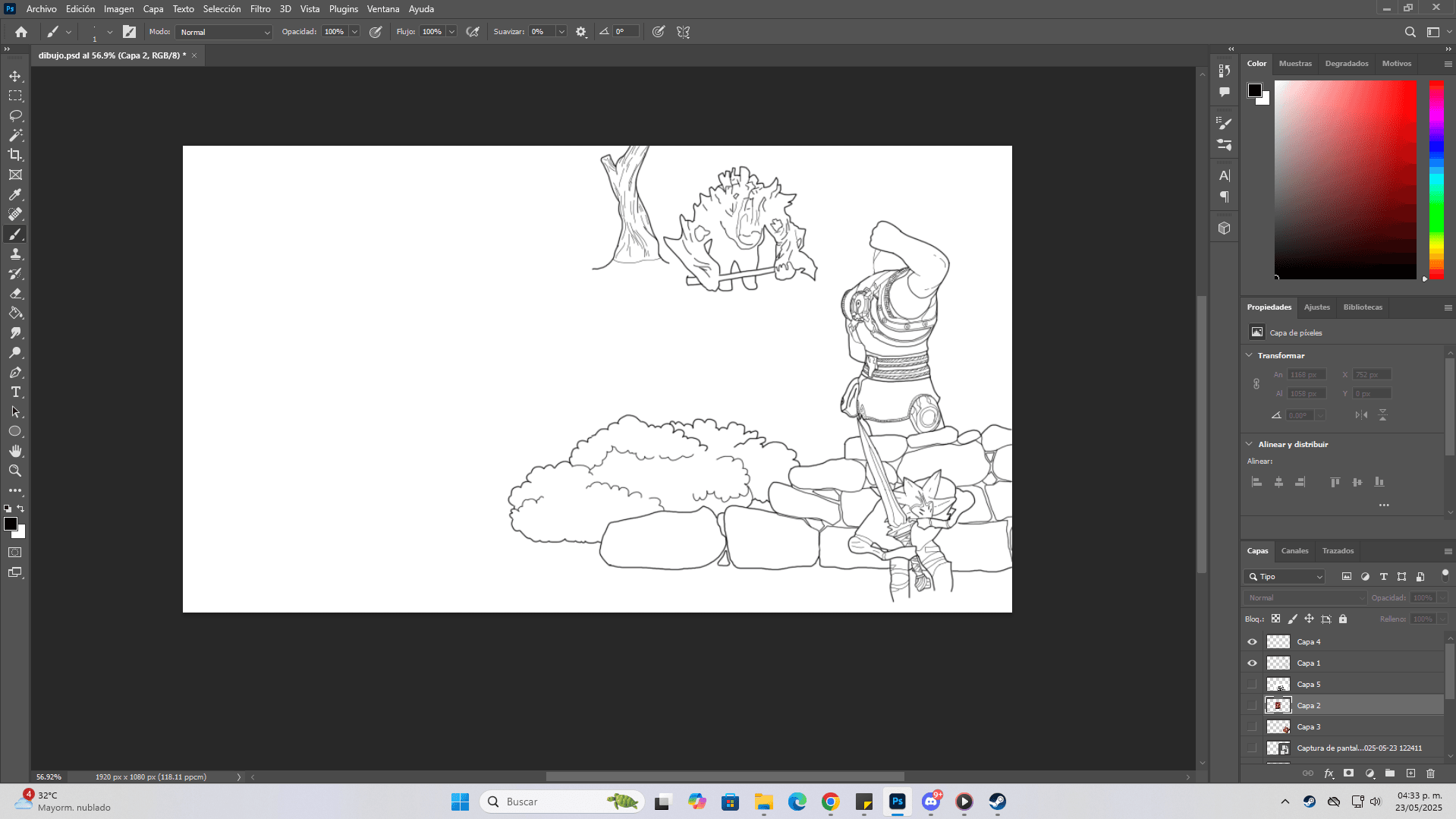This screenshot has width=1456, height=819.
Task: Open the Flujo dropdown arrow
Action: click(451, 32)
